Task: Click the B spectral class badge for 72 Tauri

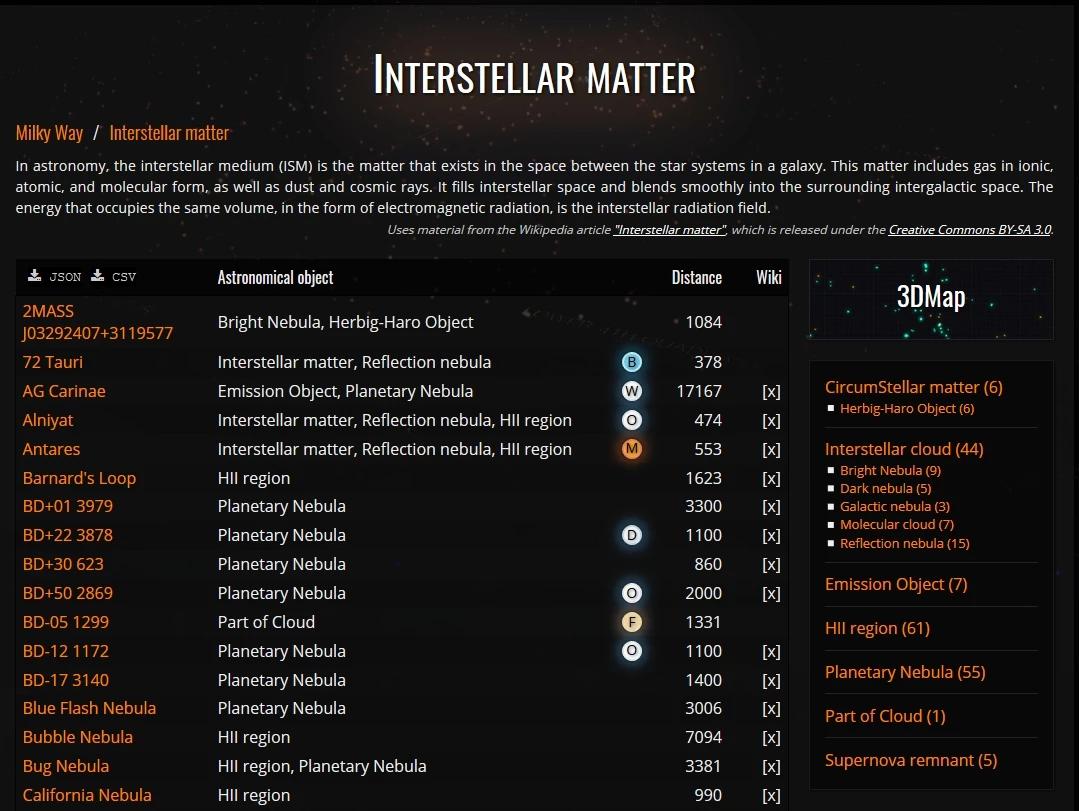Action: [x=631, y=362]
